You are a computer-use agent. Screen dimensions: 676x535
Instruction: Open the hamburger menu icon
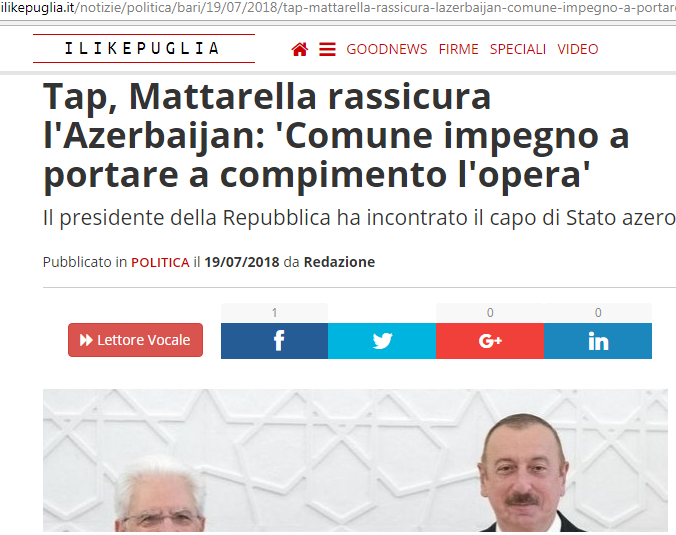327,49
